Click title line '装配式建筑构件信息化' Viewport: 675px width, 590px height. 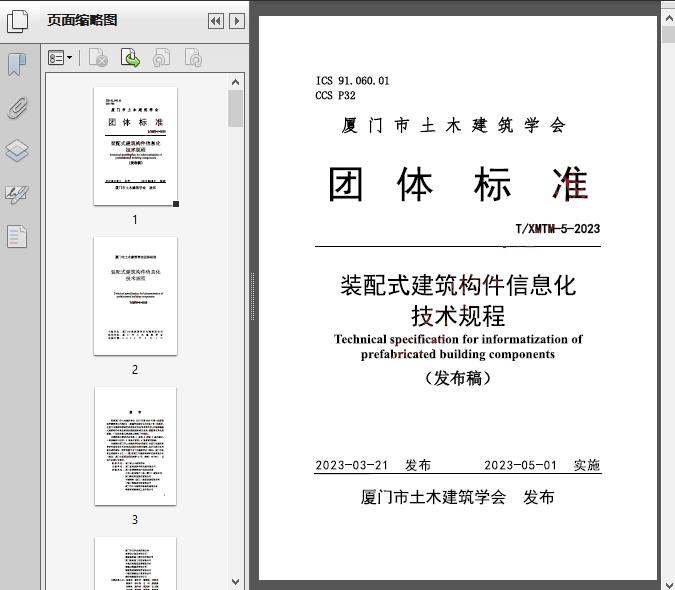pyautogui.click(x=458, y=285)
